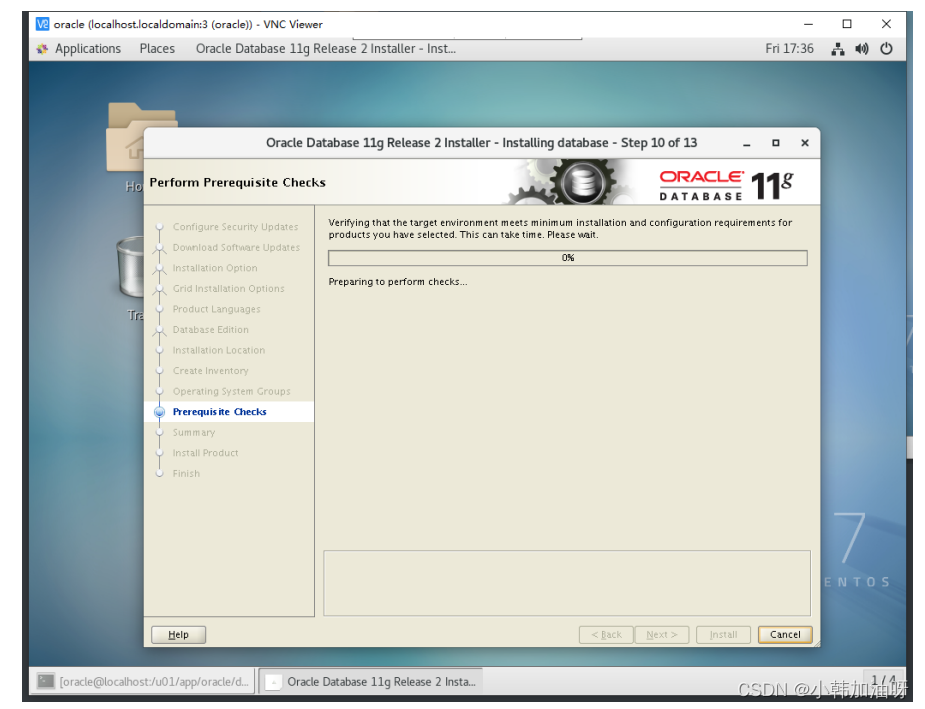Select Prerequisite Checks step
The height and width of the screenshot is (709, 925).
click(x=219, y=412)
